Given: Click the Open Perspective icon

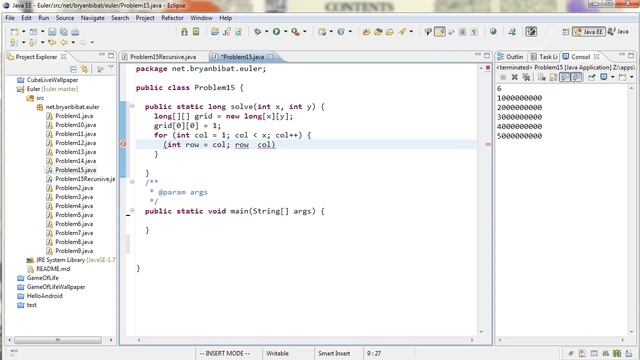Looking at the screenshot, I should [565, 32].
